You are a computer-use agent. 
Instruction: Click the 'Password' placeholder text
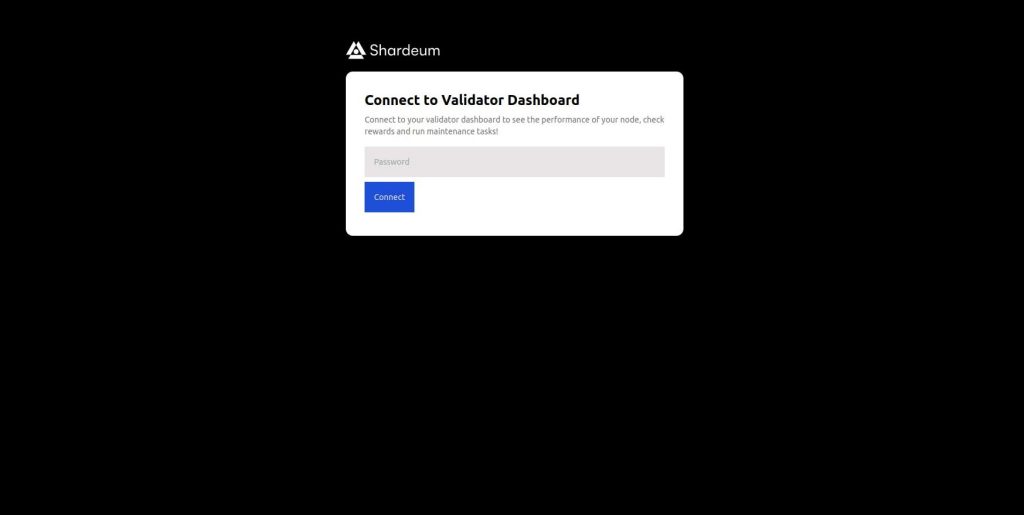pyautogui.click(x=392, y=162)
